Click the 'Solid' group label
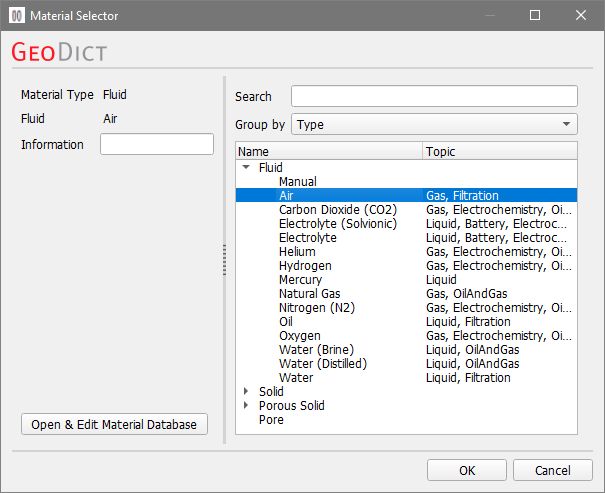 (x=271, y=391)
